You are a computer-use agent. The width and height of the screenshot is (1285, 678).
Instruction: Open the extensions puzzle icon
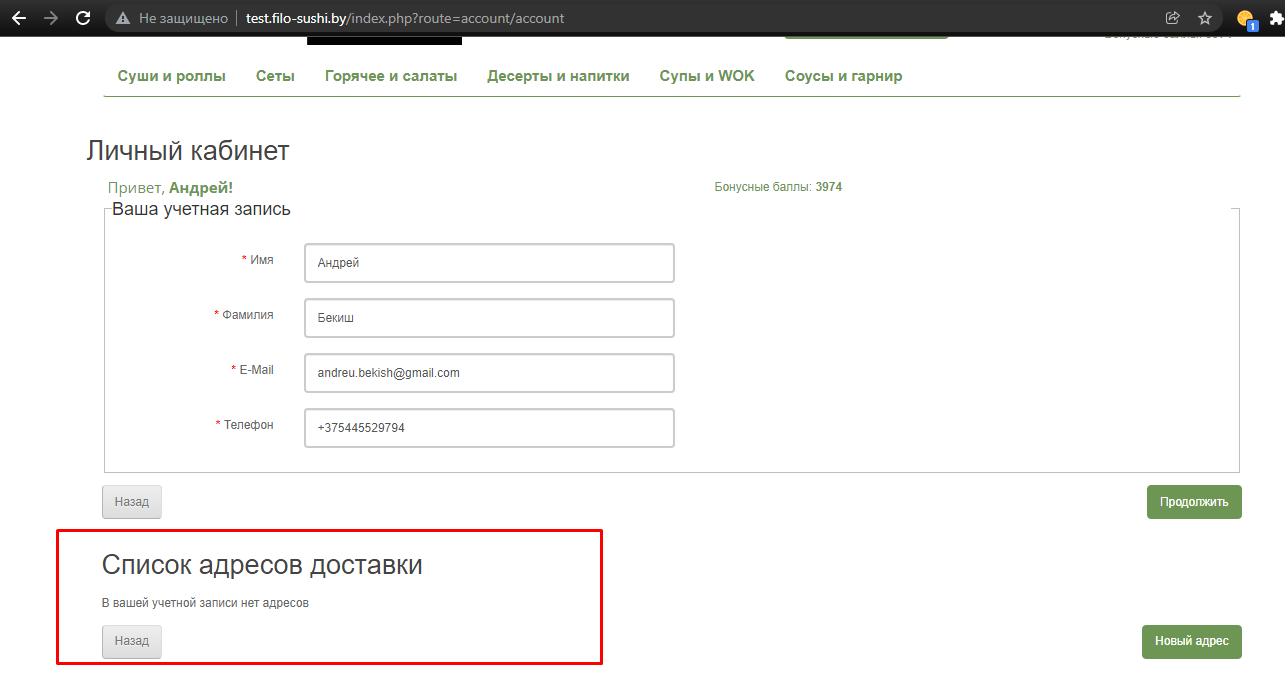click(1277, 18)
